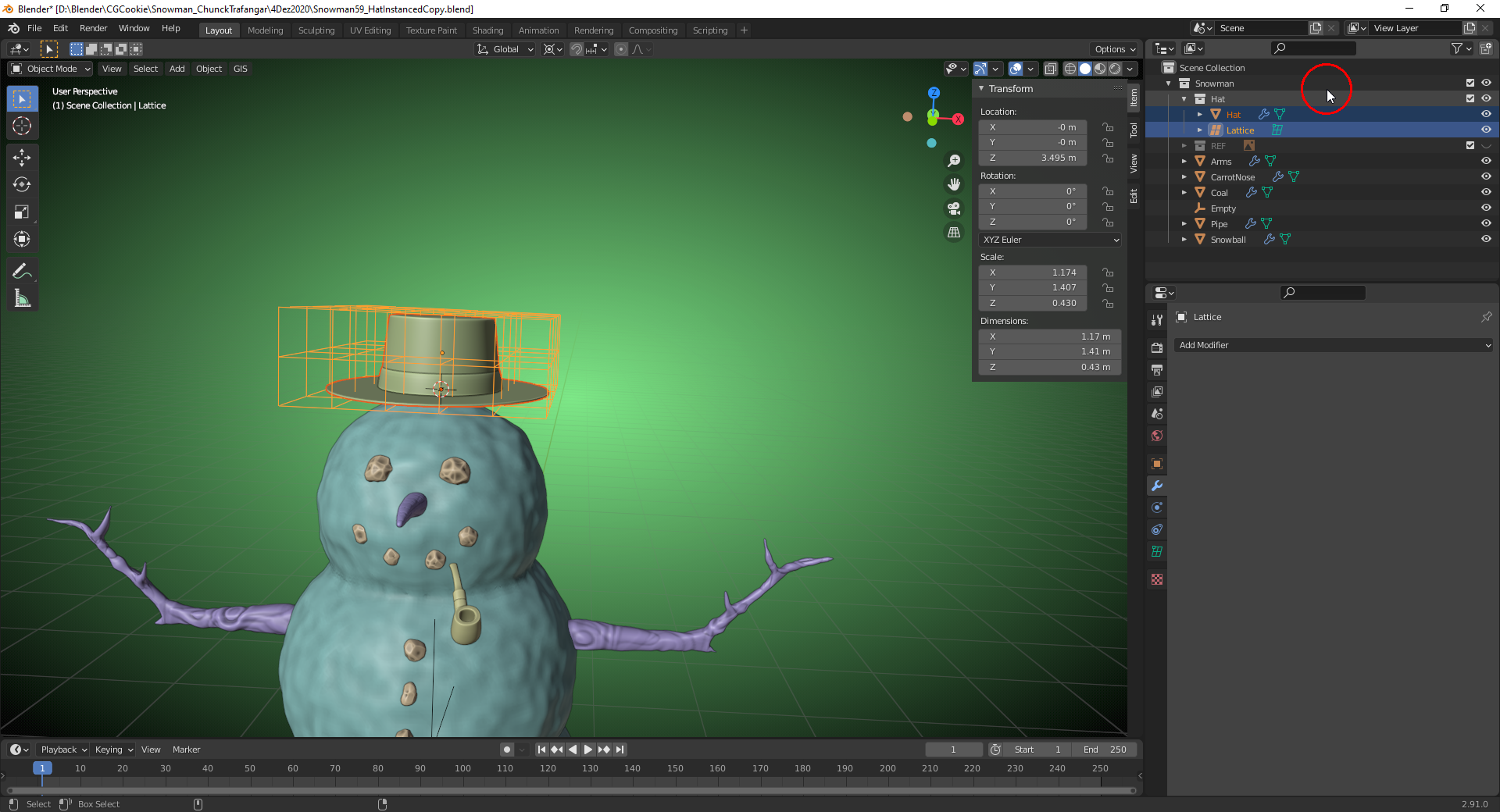Click the Add menu in viewport header
The width and height of the screenshot is (1500, 812).
(177, 69)
